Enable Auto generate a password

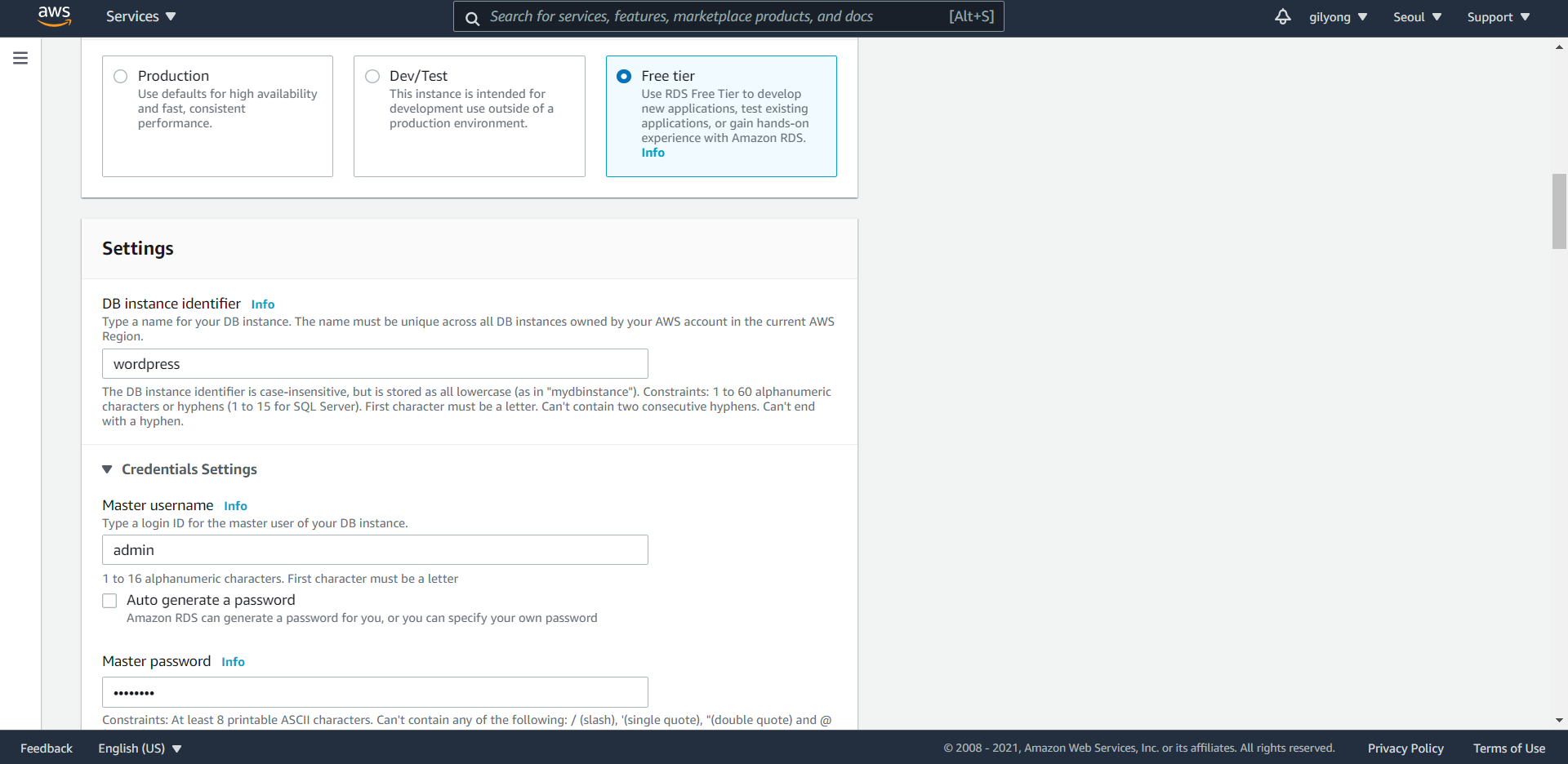[x=109, y=601]
